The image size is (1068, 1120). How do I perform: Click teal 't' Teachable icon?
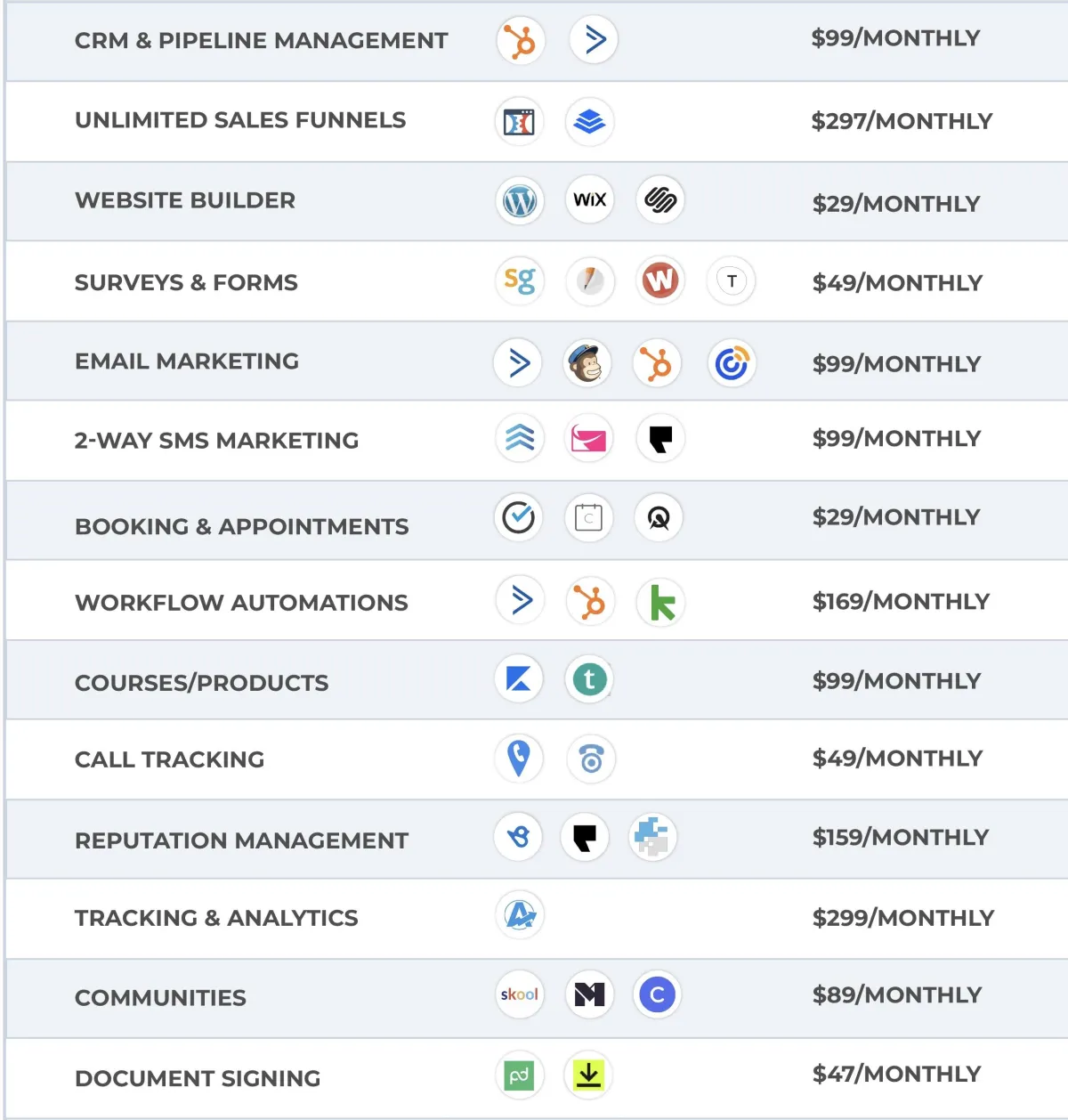(589, 679)
